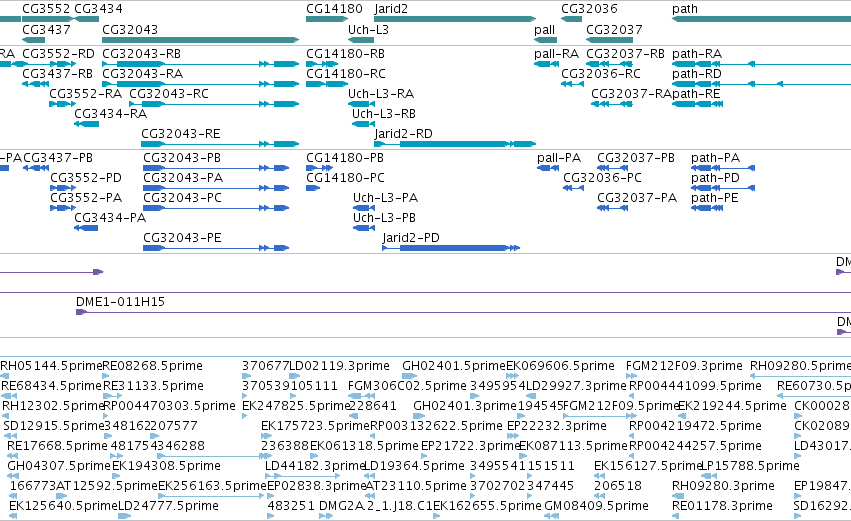Open the path-PA coding sequence
851x521 pixels.
point(716,158)
